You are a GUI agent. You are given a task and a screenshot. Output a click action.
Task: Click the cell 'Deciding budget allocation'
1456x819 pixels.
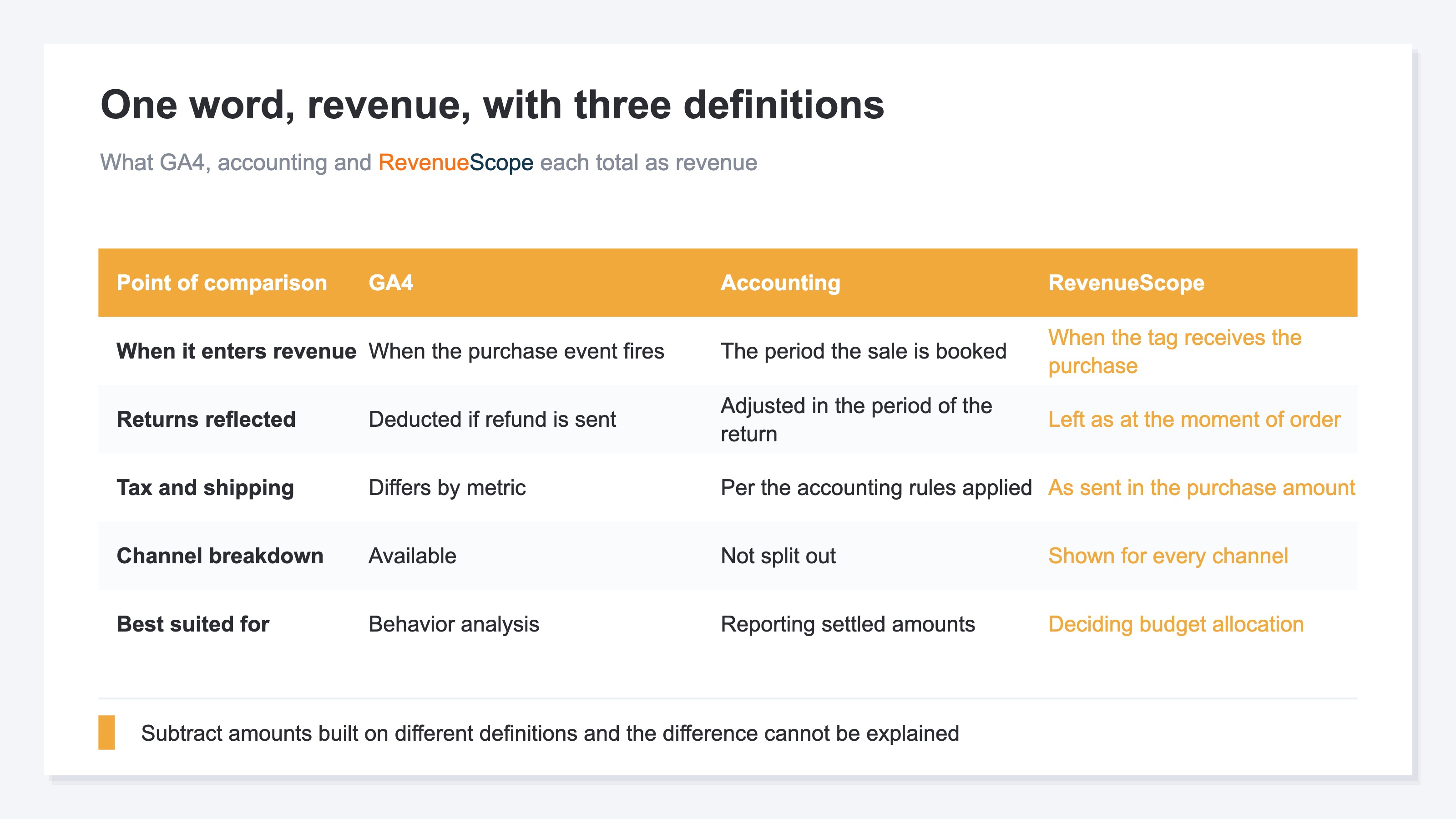tap(1176, 625)
